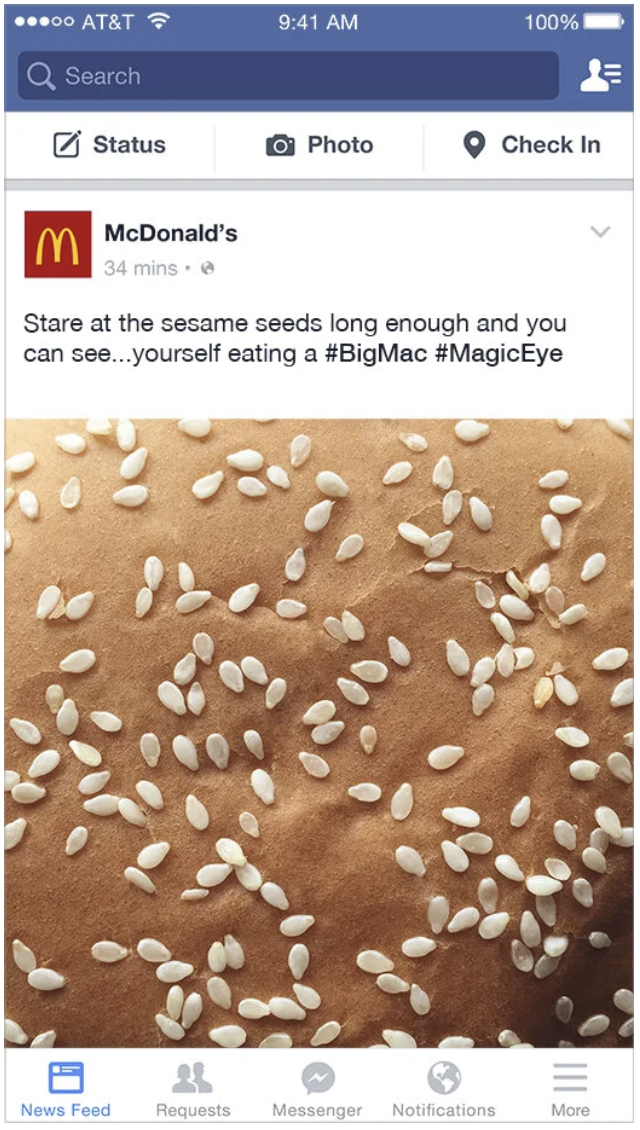Click the #BigMac hashtag link

pyautogui.click(x=375, y=354)
